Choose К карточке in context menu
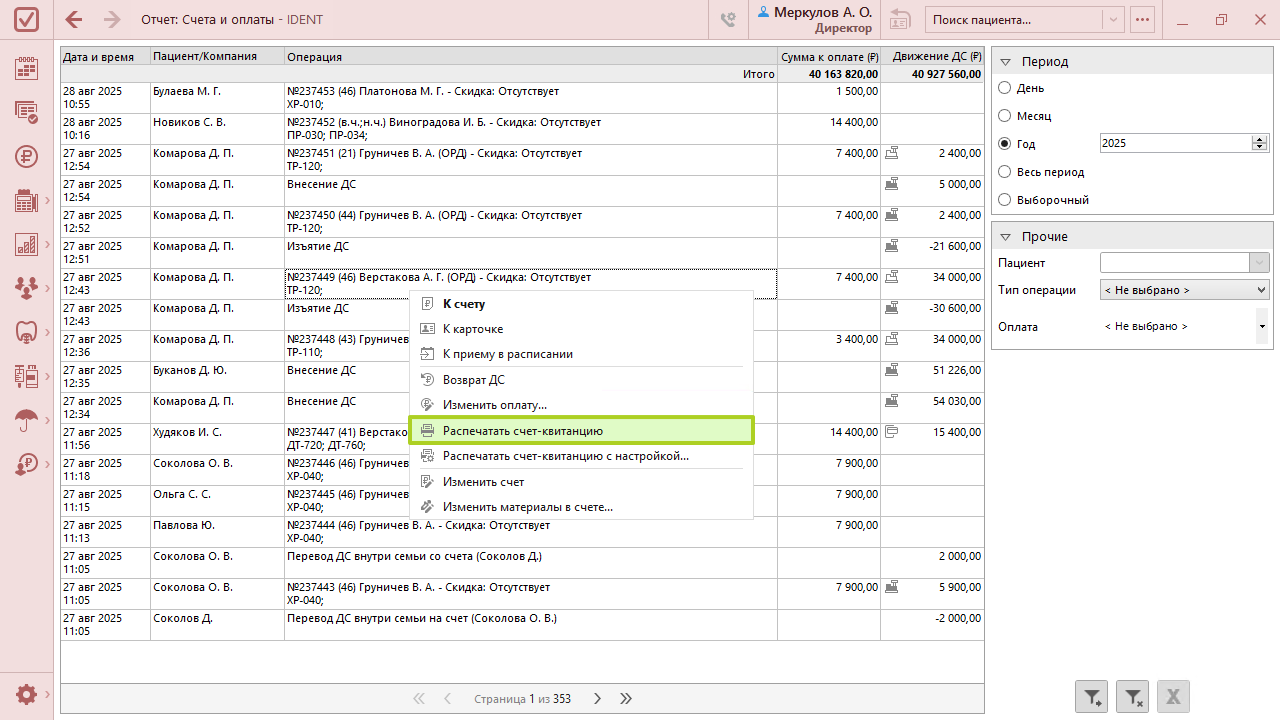Viewport: 1280px width, 720px height. click(581, 329)
